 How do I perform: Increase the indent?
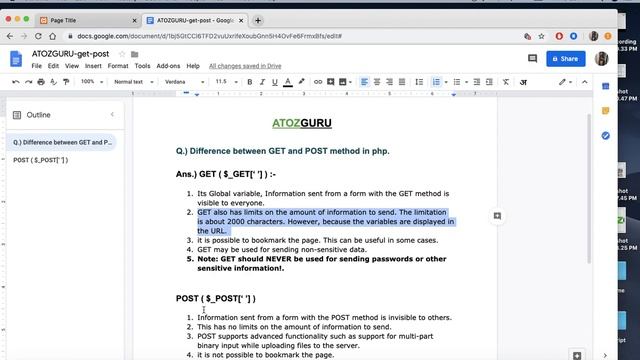489,82
